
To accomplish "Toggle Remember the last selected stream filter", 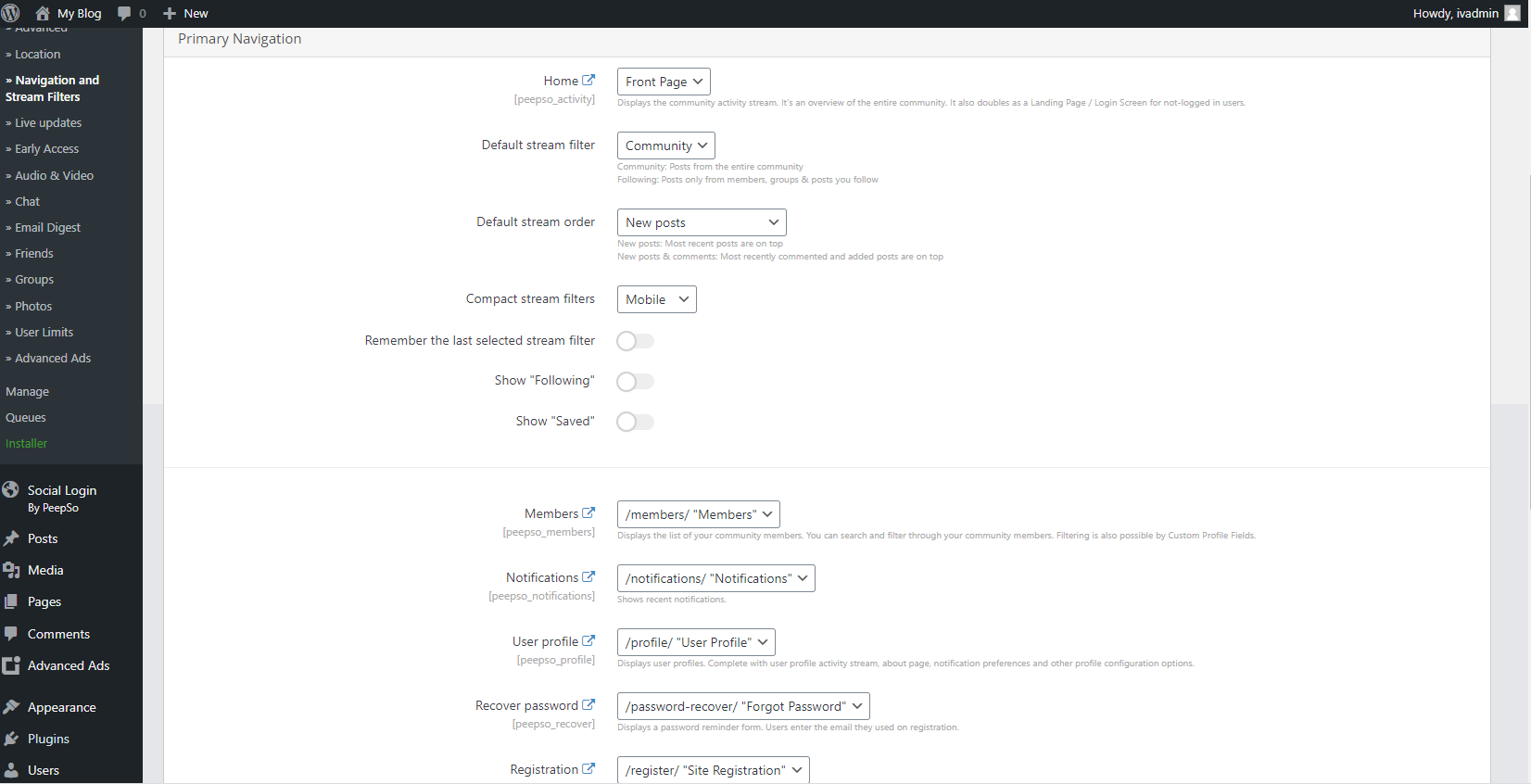I will point(636,341).
